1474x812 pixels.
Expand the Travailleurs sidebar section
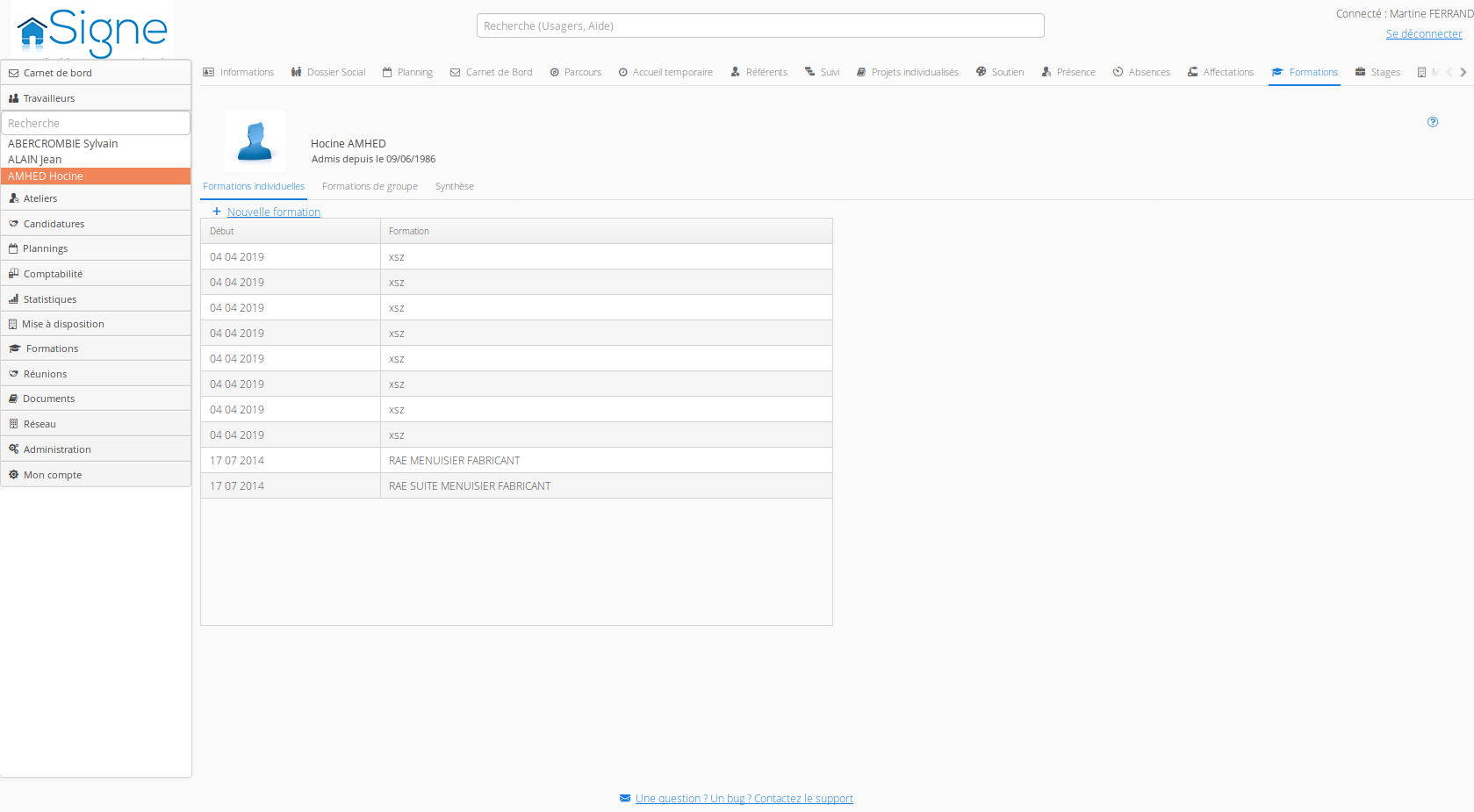point(96,98)
